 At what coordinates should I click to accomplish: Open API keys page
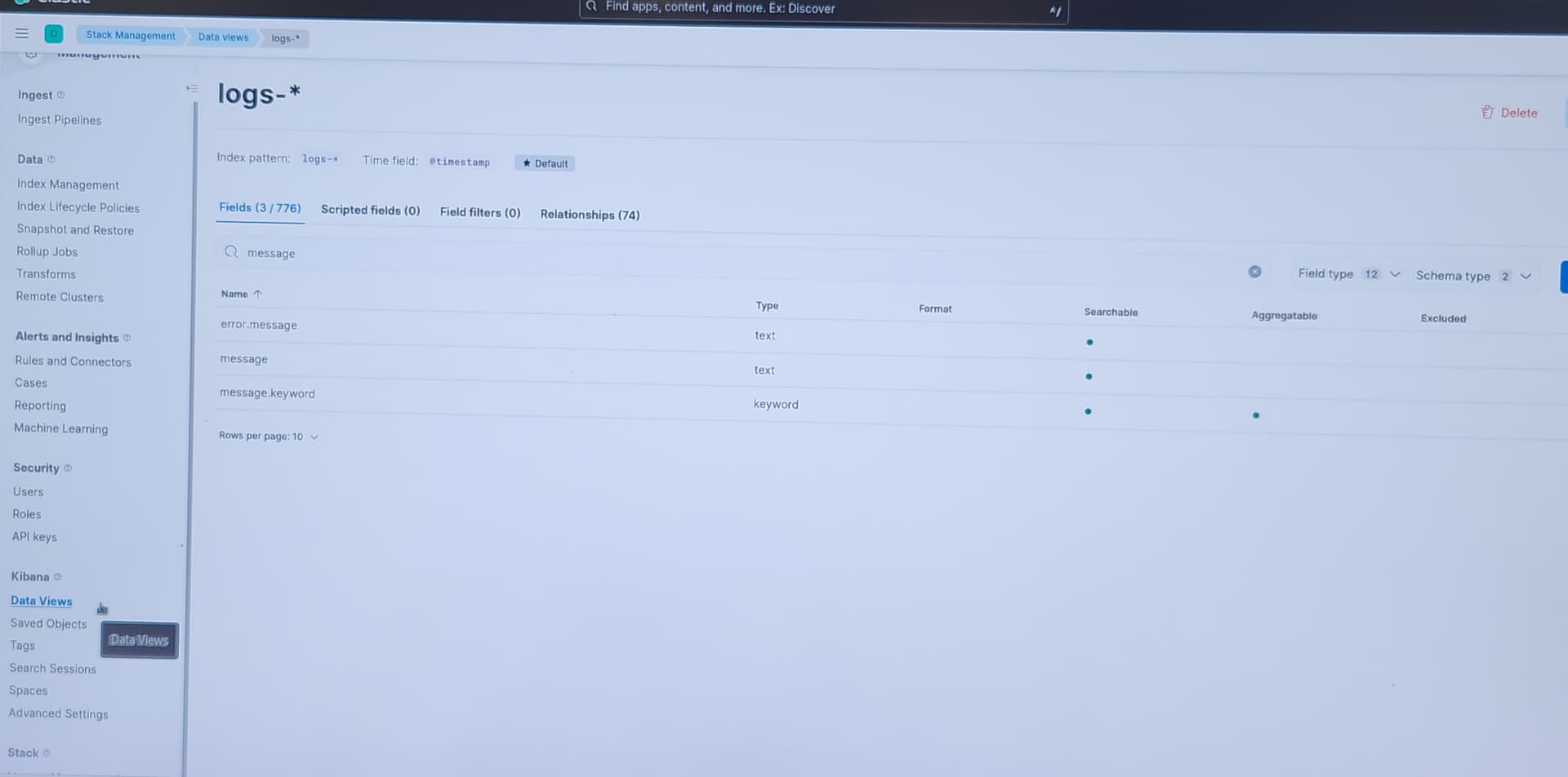point(34,537)
